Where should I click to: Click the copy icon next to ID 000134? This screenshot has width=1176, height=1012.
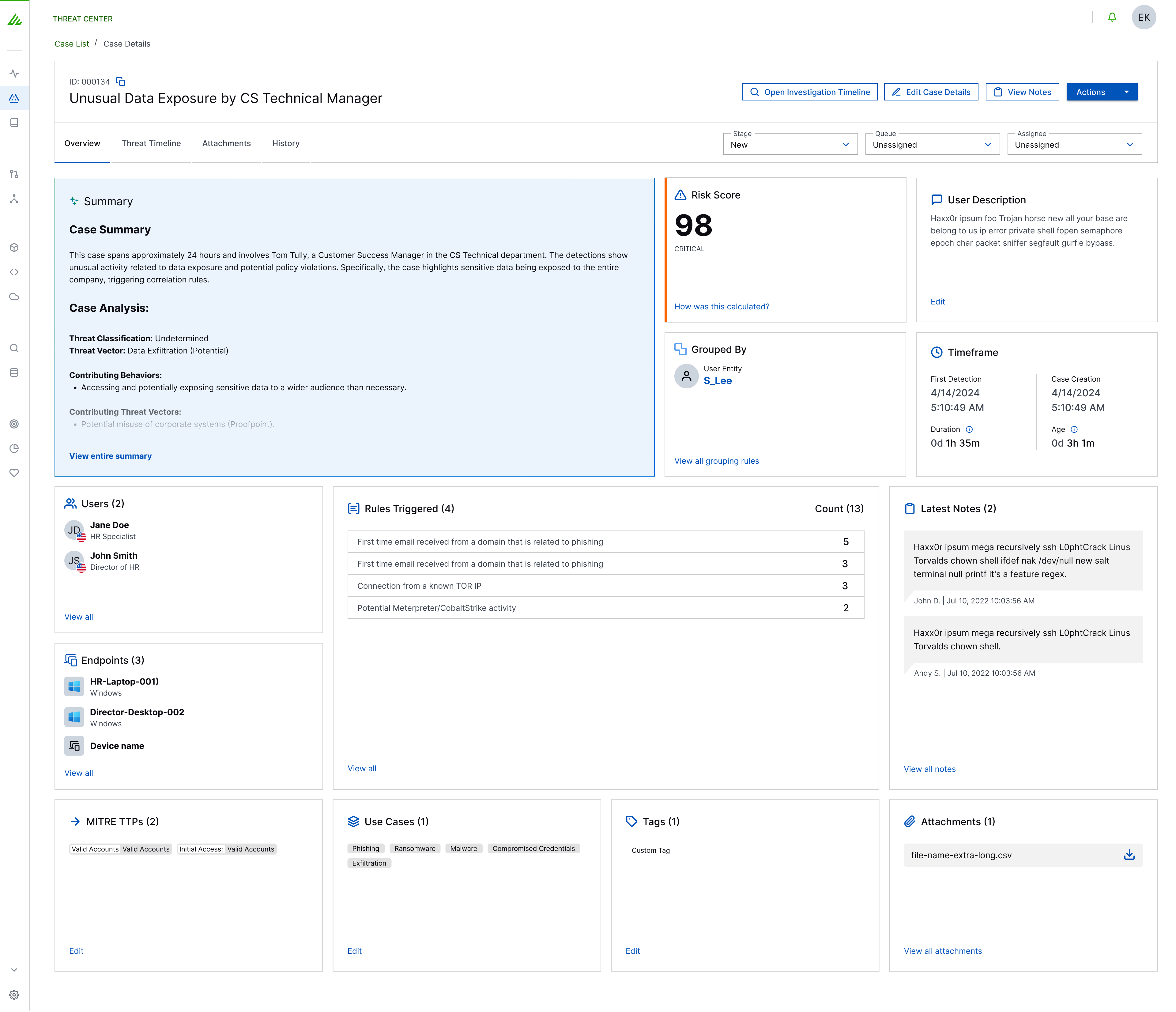120,81
